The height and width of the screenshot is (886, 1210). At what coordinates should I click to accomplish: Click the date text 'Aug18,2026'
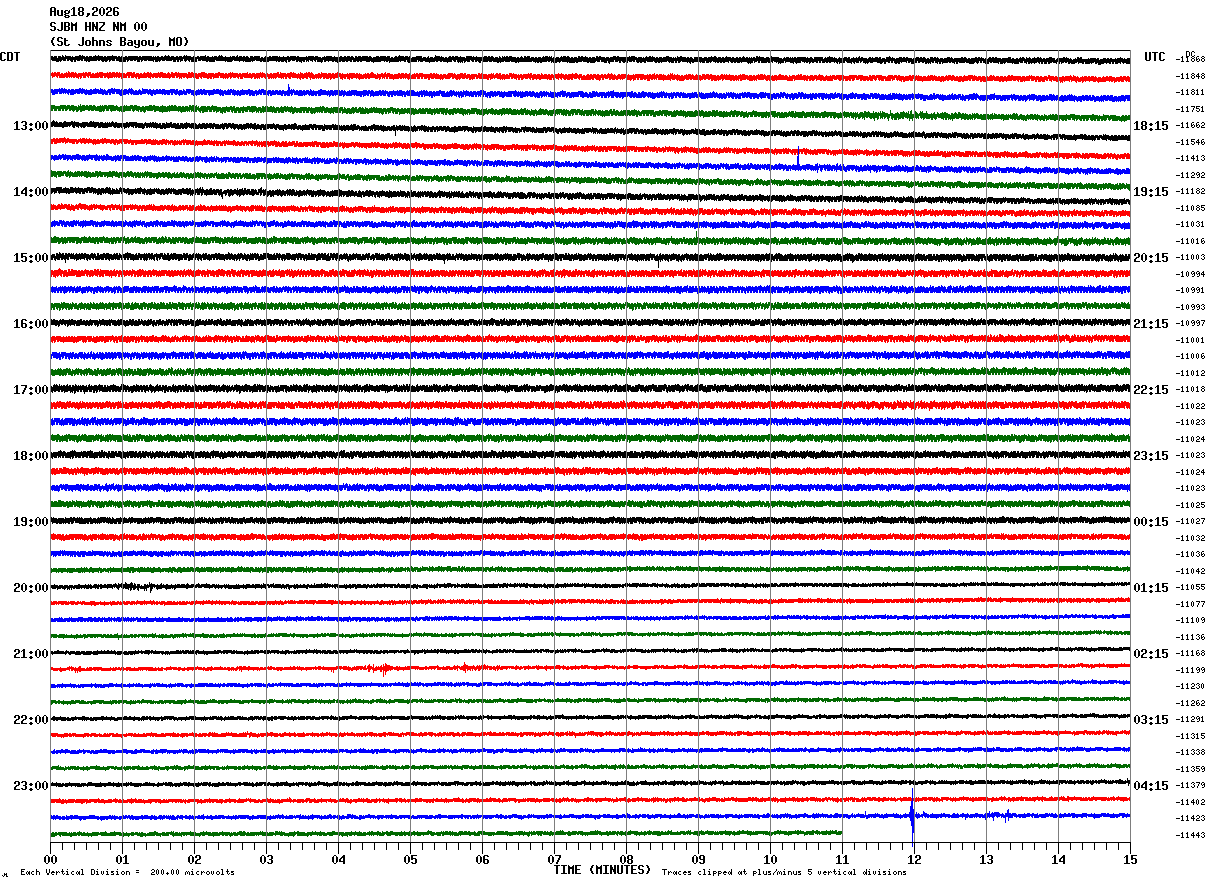pyautogui.click(x=84, y=12)
